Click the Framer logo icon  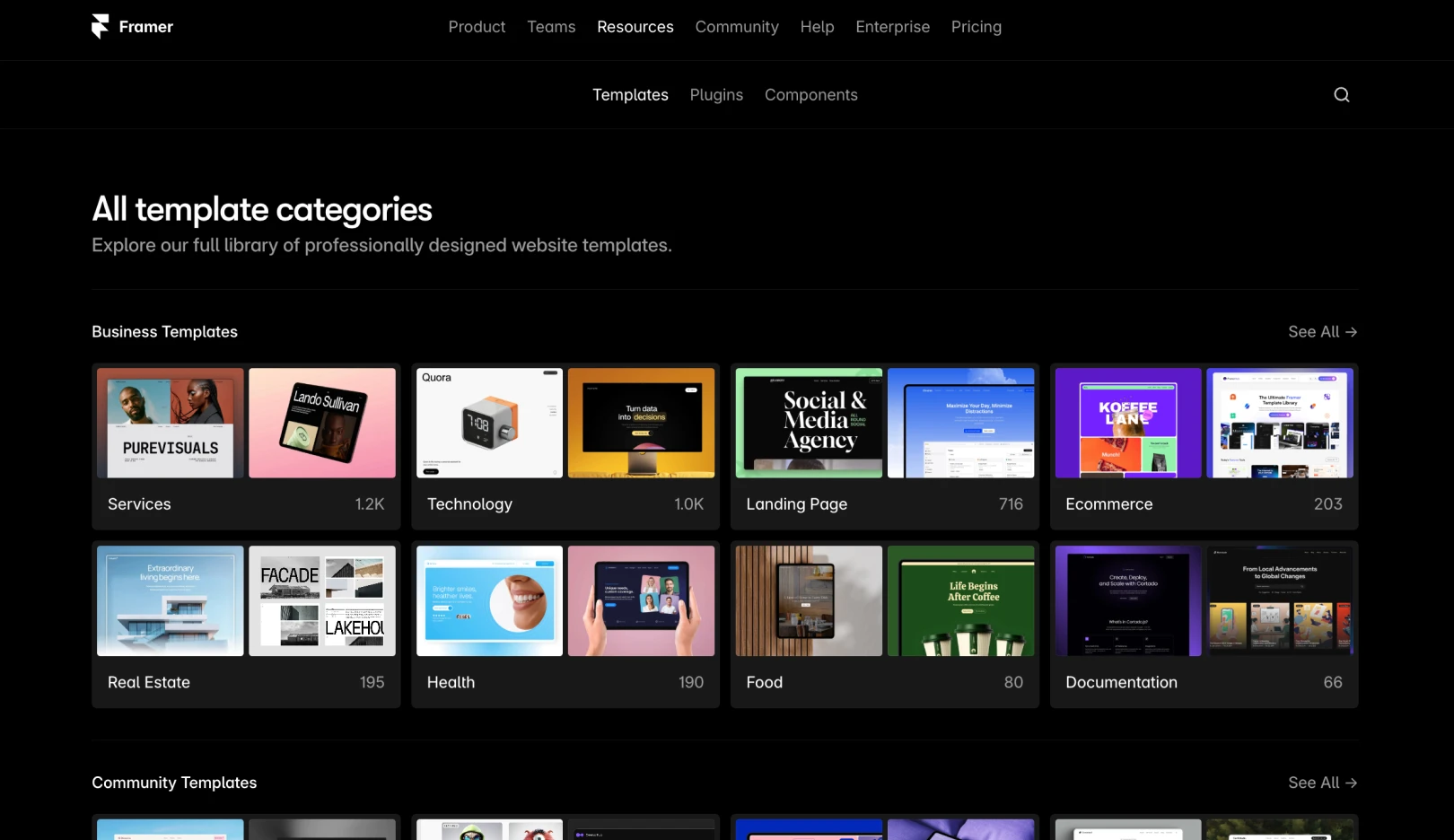[100, 27]
